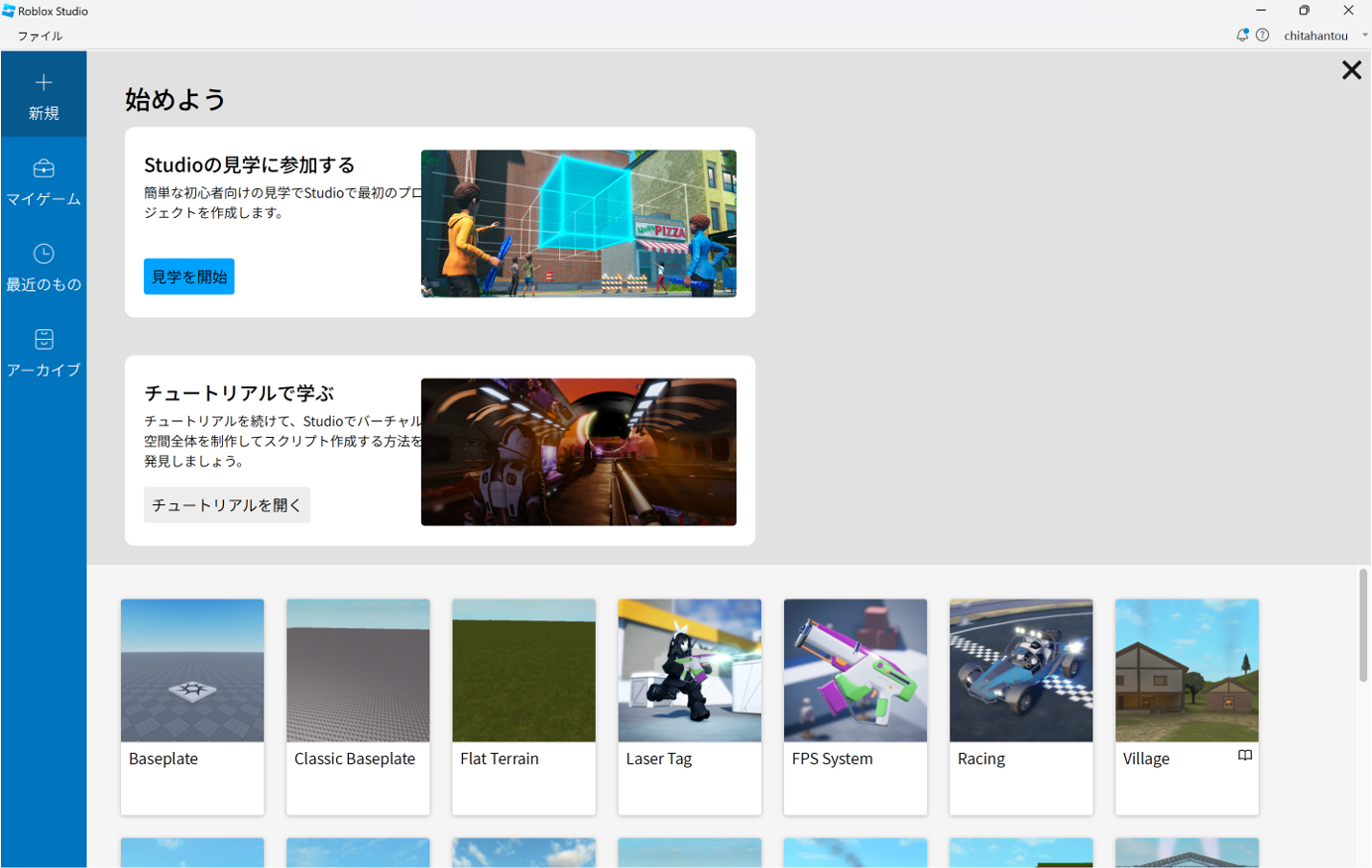Click the Studio tour pizza scene image
1372x868 pixels.
click(x=578, y=224)
